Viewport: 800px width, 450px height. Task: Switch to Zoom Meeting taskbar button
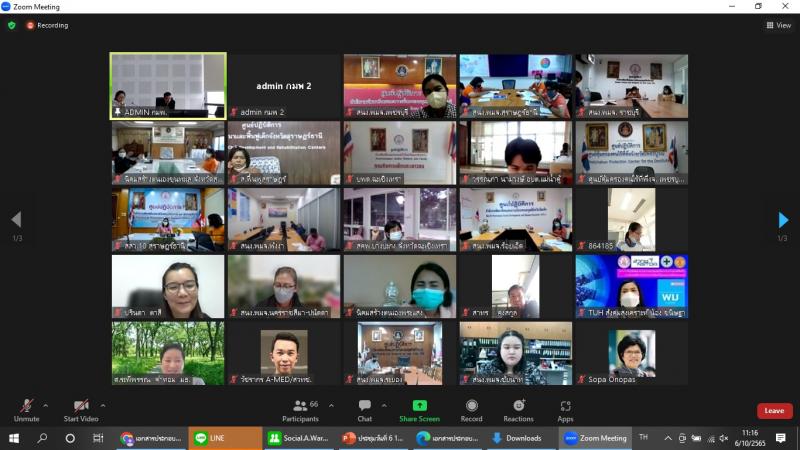596,438
